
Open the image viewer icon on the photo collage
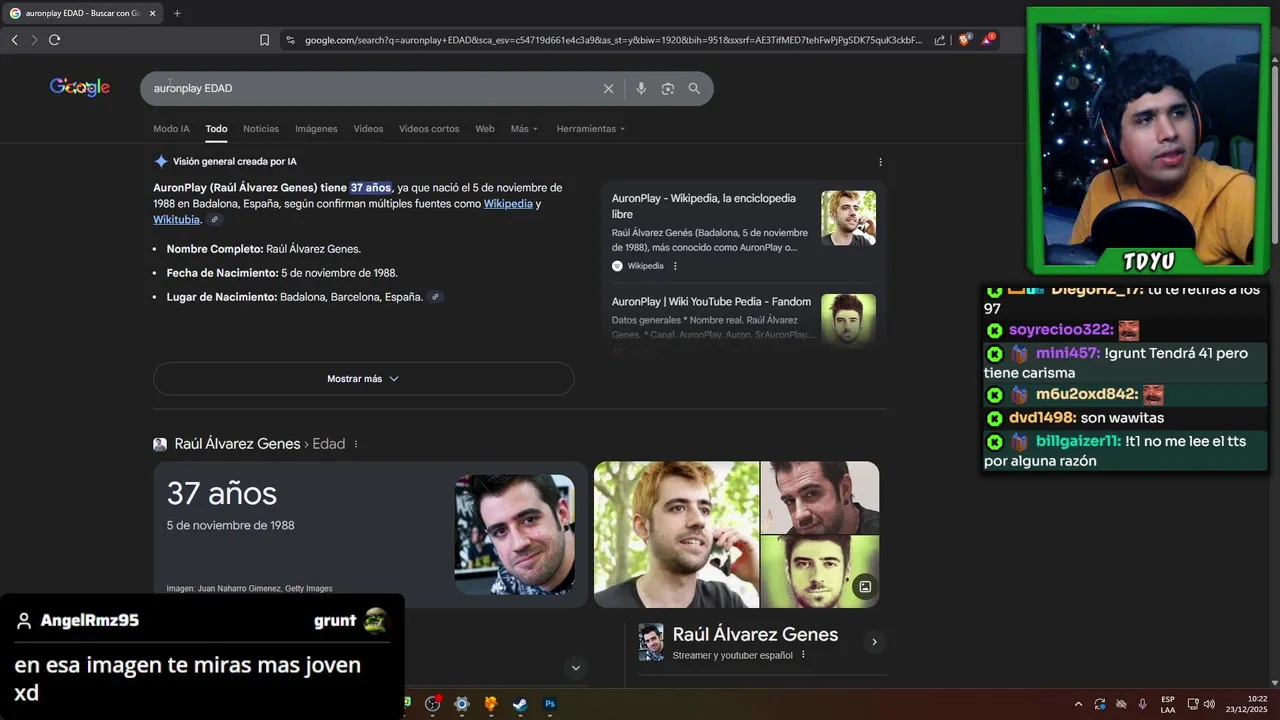click(865, 587)
